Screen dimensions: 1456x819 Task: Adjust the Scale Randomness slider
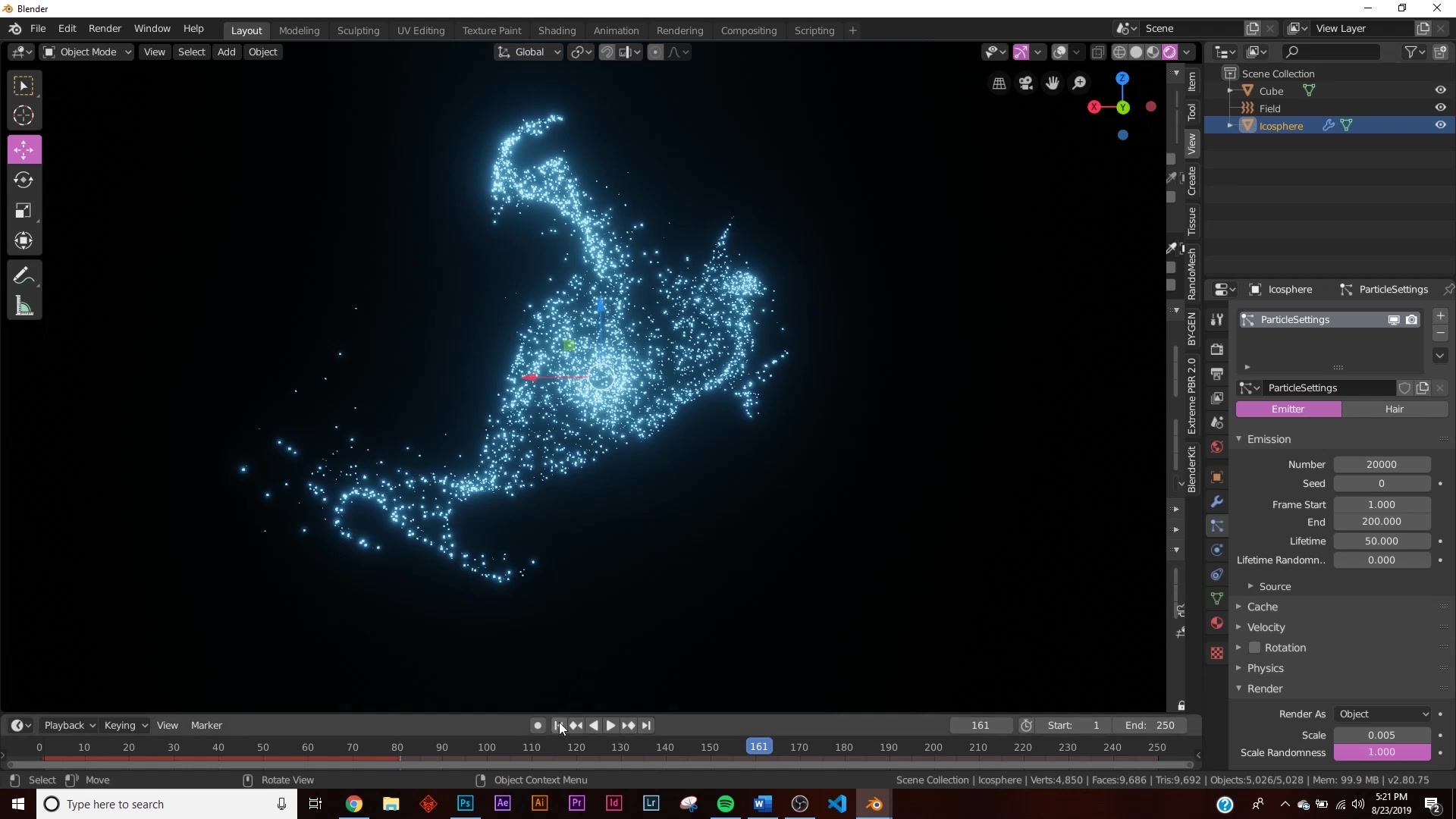coord(1382,752)
